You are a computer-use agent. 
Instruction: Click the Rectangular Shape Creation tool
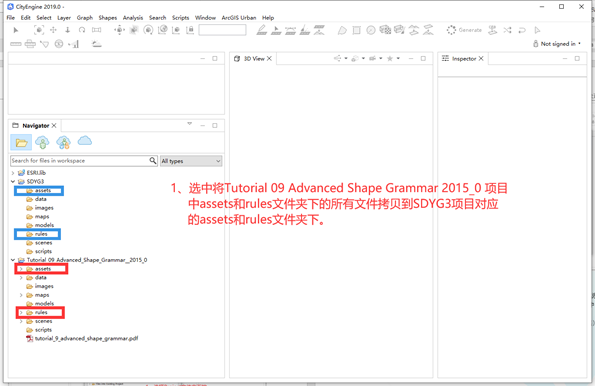(x=356, y=30)
